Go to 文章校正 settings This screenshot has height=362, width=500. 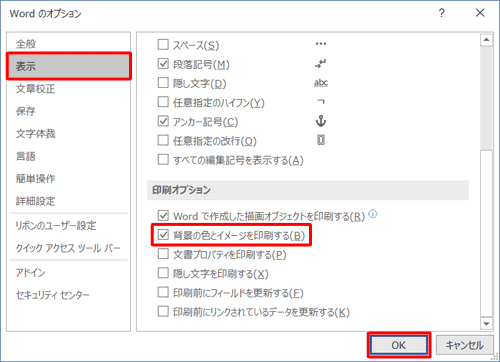[36, 89]
